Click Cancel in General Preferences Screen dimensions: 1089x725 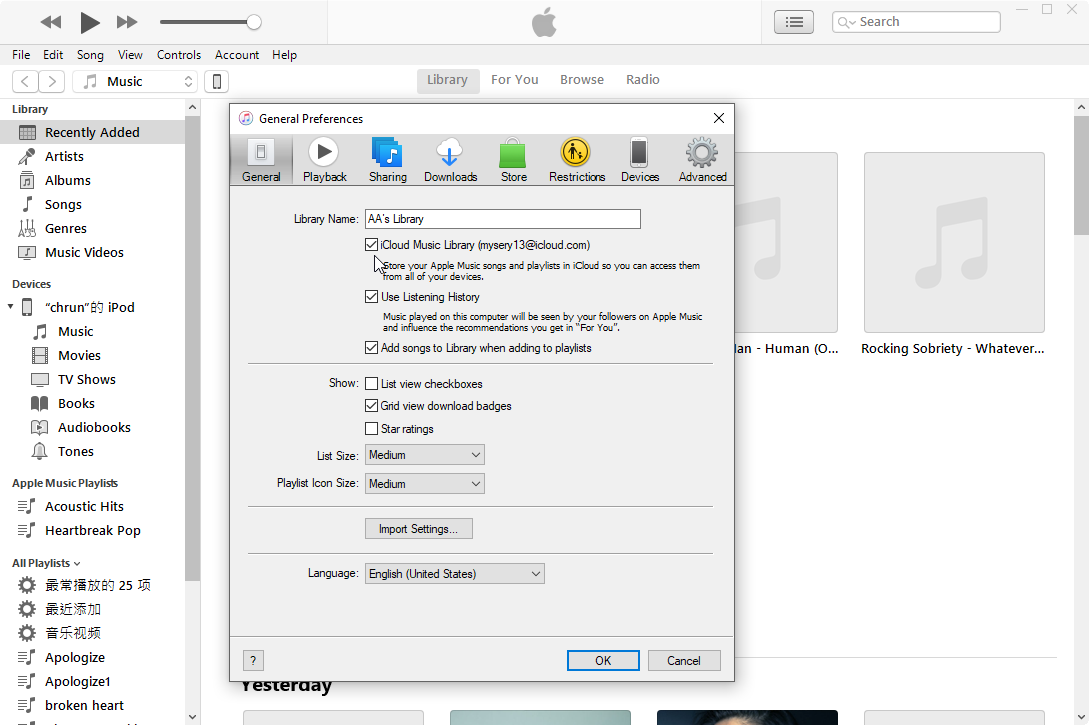point(684,660)
